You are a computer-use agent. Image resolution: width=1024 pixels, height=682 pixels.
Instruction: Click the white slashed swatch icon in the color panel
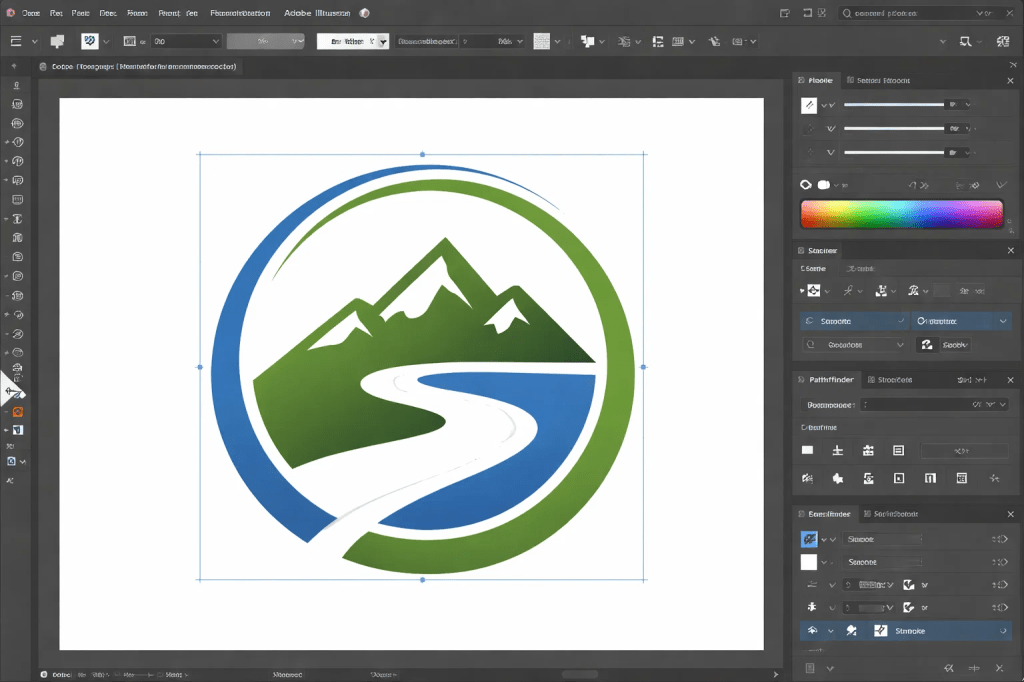coord(809,105)
